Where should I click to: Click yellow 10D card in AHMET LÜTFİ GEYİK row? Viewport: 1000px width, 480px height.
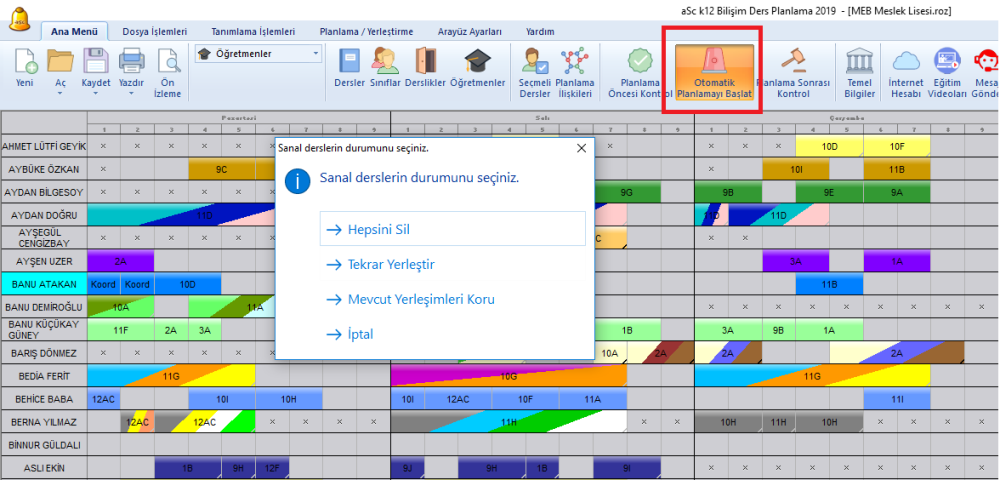829,146
